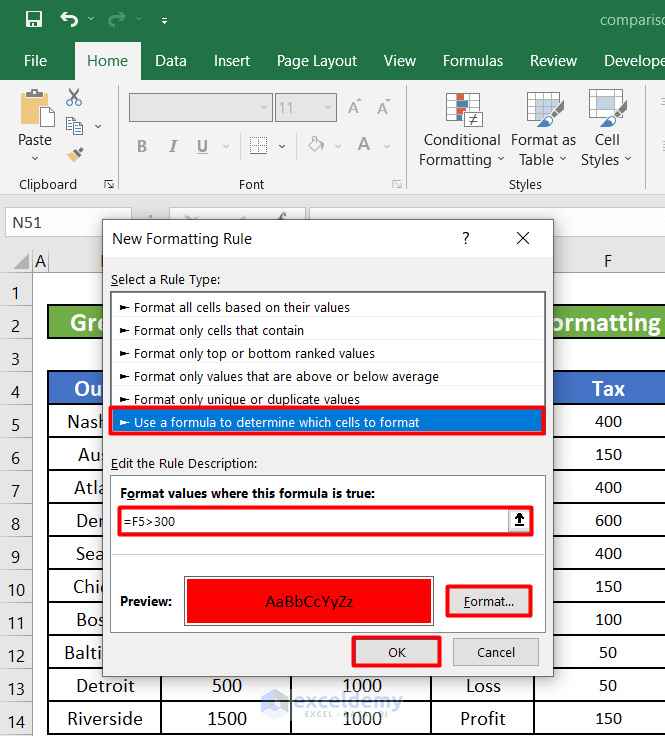
Task: Select row 5 header
Action: tap(15, 425)
